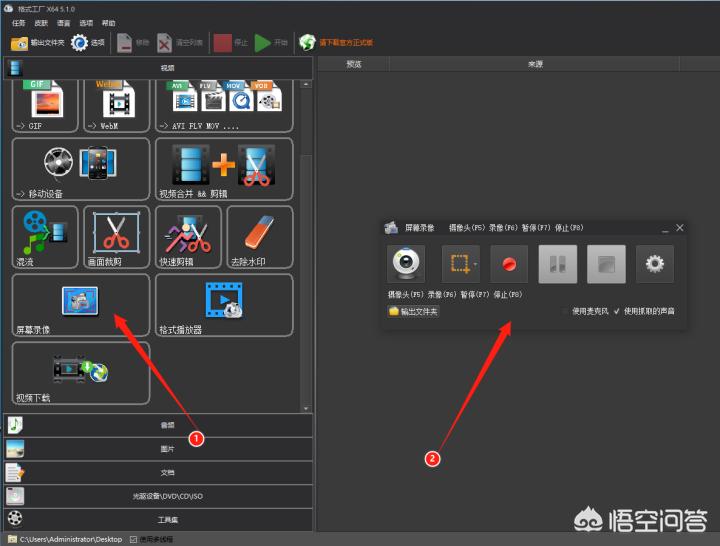Image resolution: width=720 pixels, height=546 pixels.
Task: Select the 视频合并 && 剪辑 tool
Action: click(224, 169)
